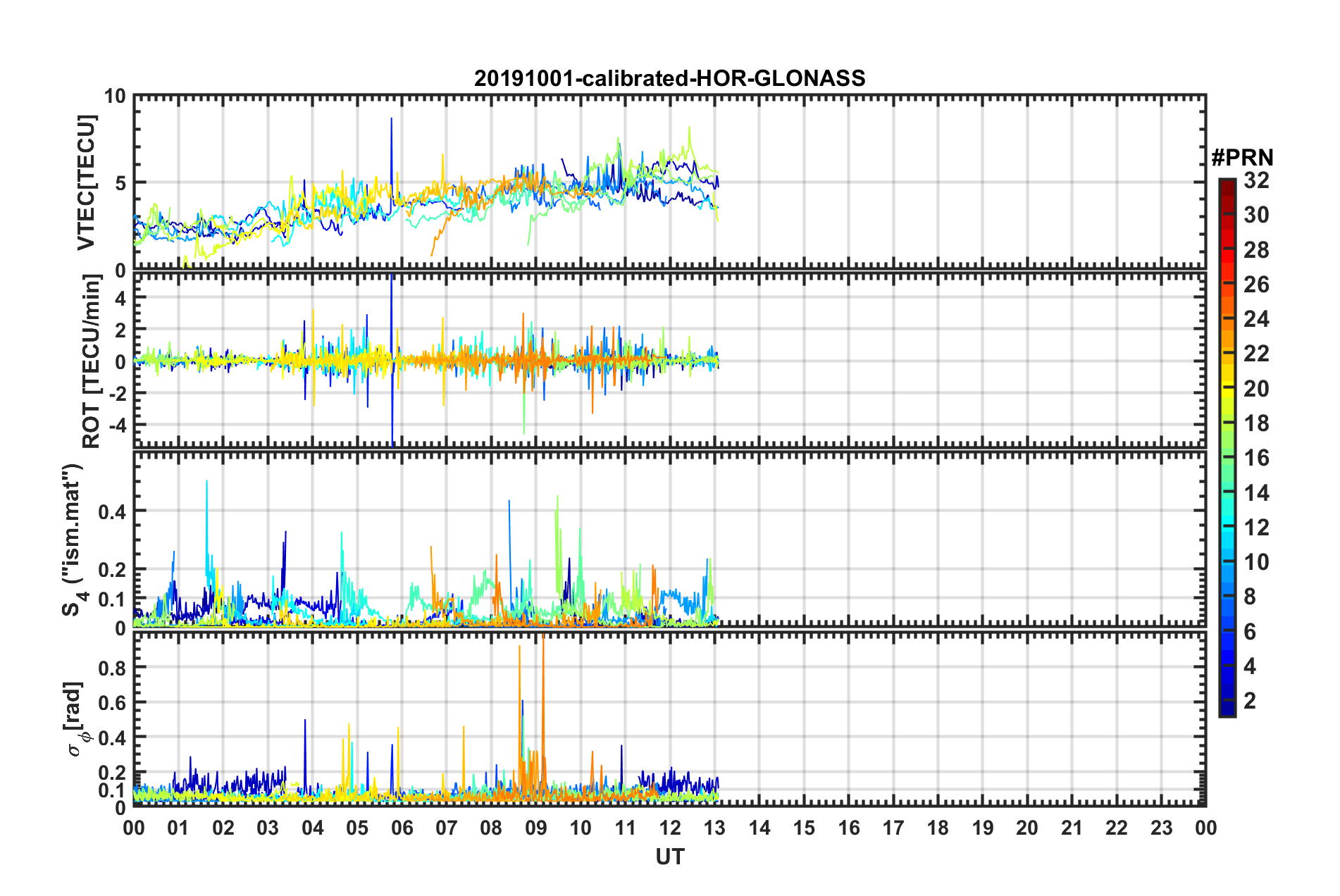Viewport: 1340px width, 896px height.
Task: Click UT axis tick label "03"
Action: [268, 828]
